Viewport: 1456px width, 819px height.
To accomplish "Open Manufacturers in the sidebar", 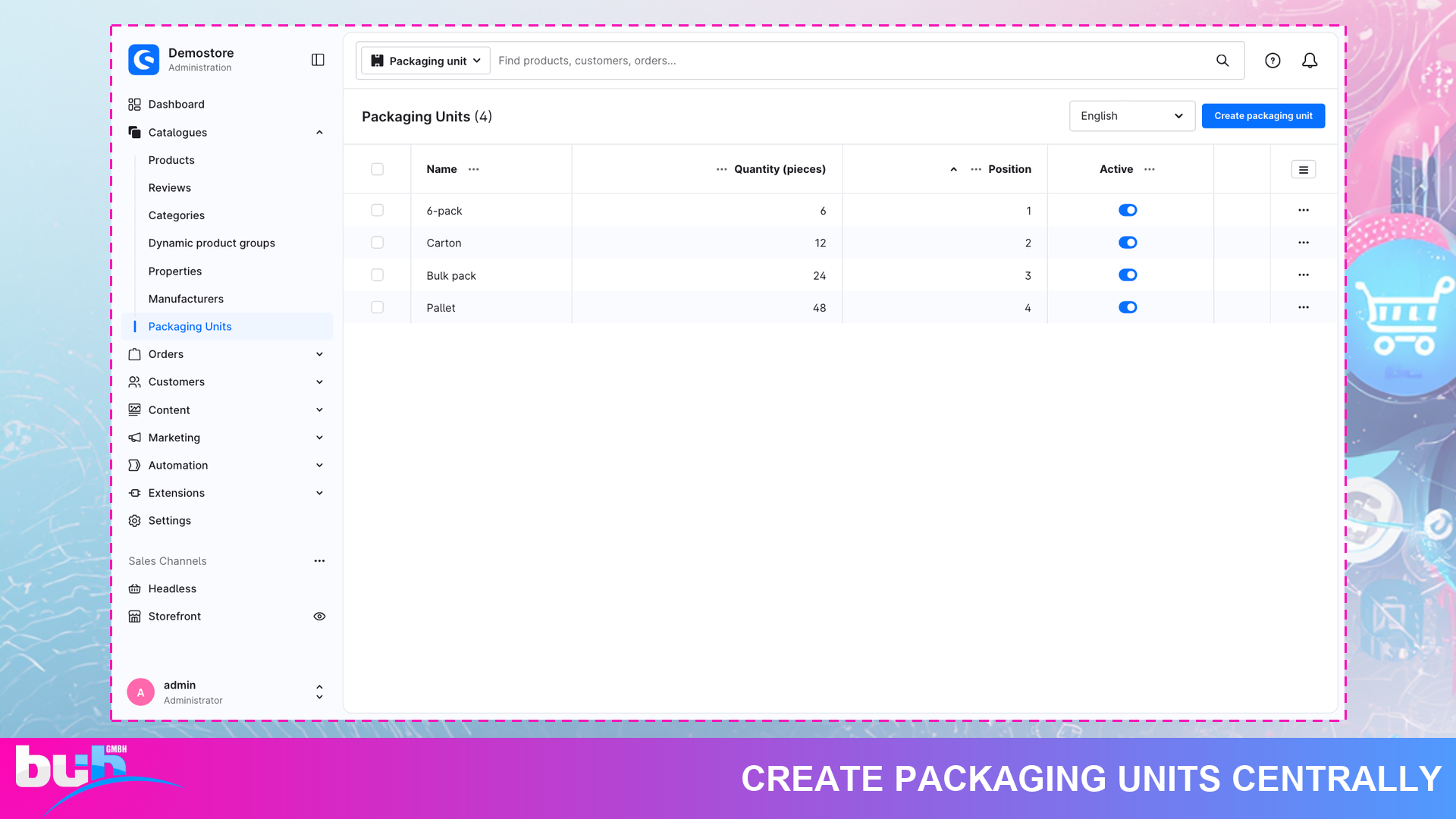I will click(x=186, y=299).
